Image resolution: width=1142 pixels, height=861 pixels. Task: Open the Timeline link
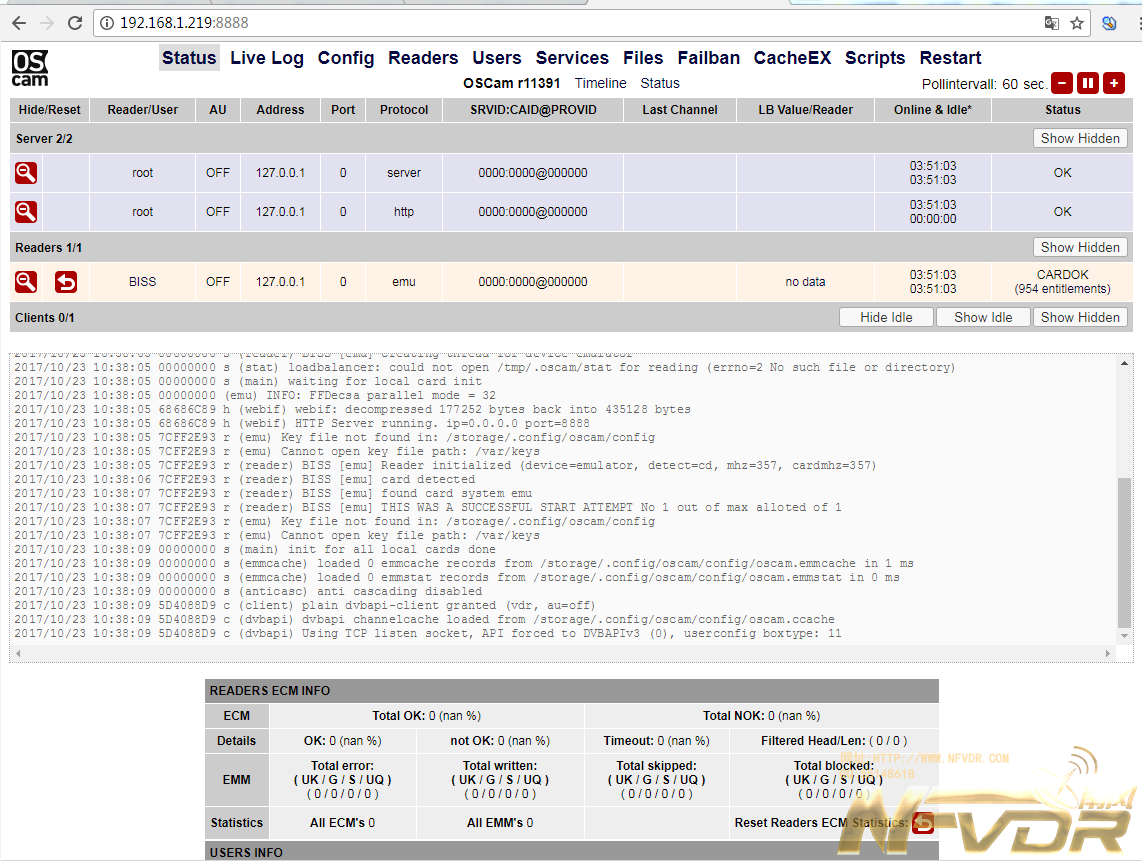(x=600, y=84)
